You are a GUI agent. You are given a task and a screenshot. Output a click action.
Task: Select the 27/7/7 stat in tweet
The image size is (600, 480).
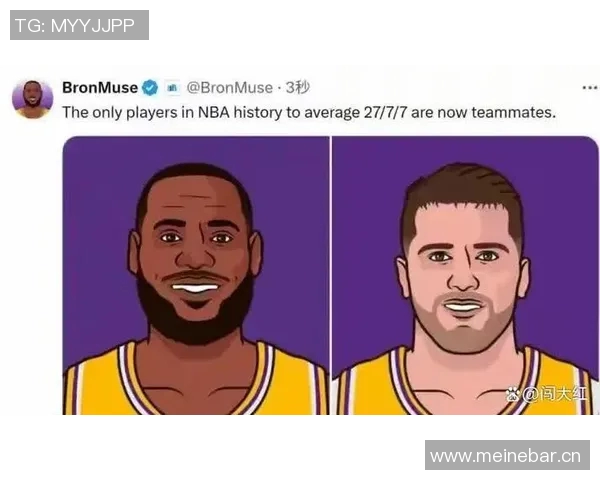(385, 113)
